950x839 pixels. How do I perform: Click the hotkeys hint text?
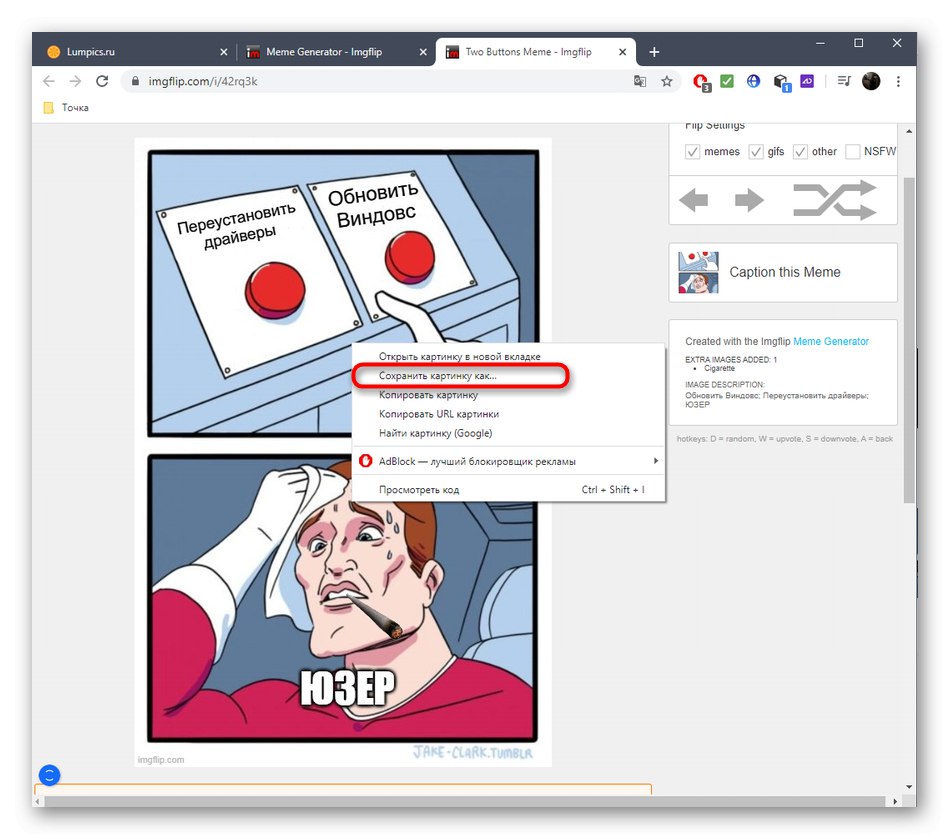(785, 439)
